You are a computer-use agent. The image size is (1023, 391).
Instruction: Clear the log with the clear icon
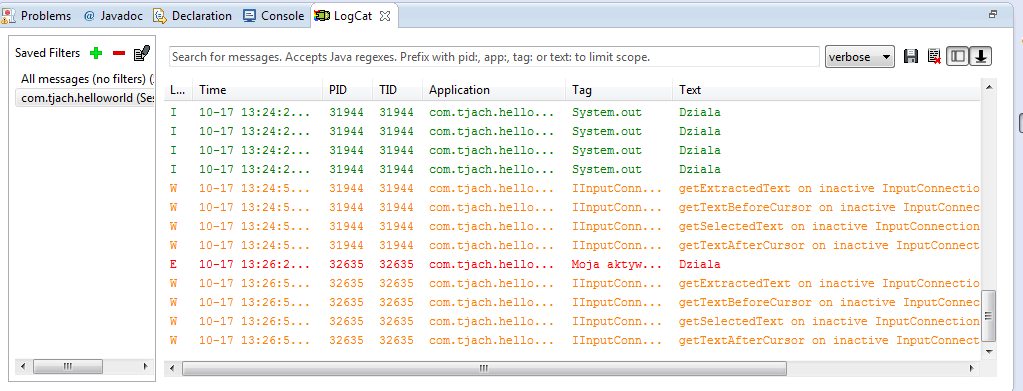tap(934, 57)
